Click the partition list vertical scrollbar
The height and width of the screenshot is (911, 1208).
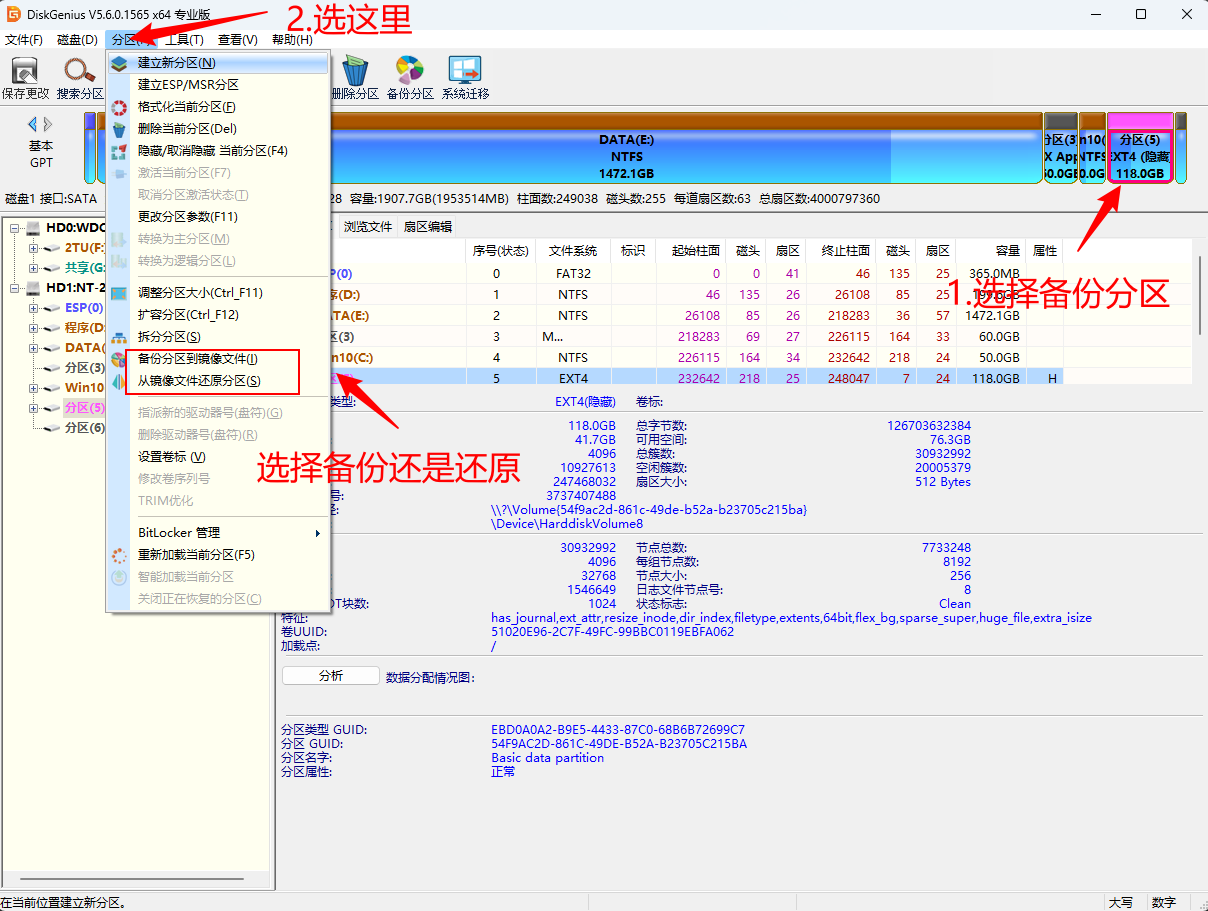[1201, 295]
